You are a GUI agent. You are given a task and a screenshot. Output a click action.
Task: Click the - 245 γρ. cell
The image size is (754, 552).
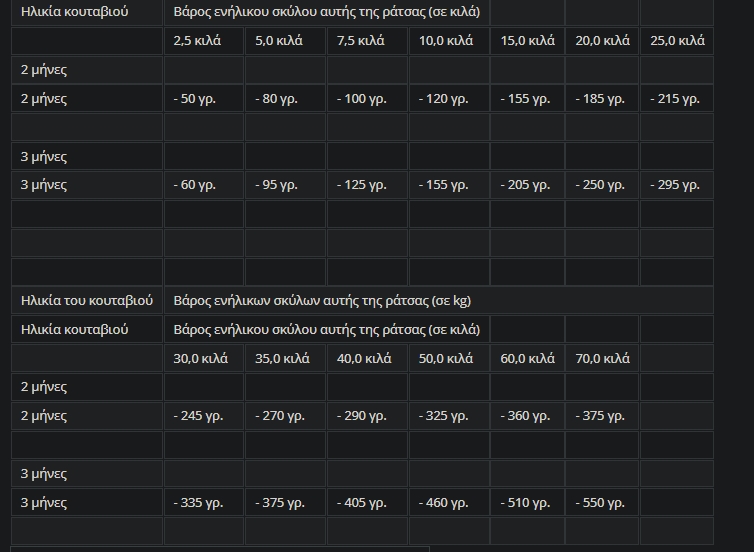(204, 416)
